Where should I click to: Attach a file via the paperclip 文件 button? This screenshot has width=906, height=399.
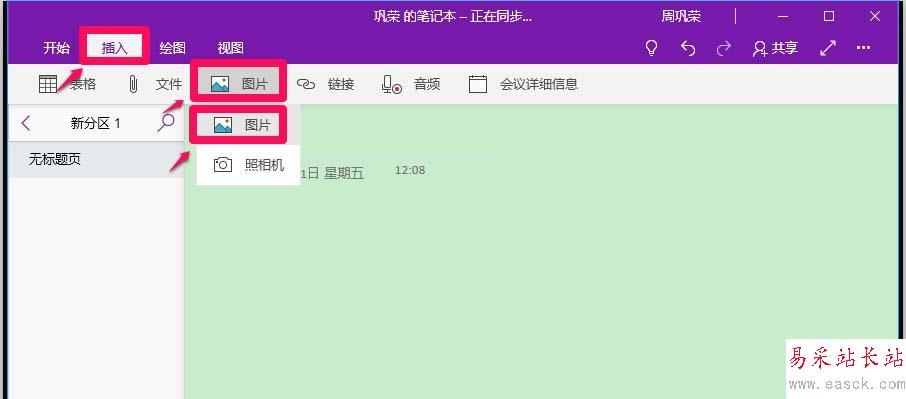tap(154, 84)
